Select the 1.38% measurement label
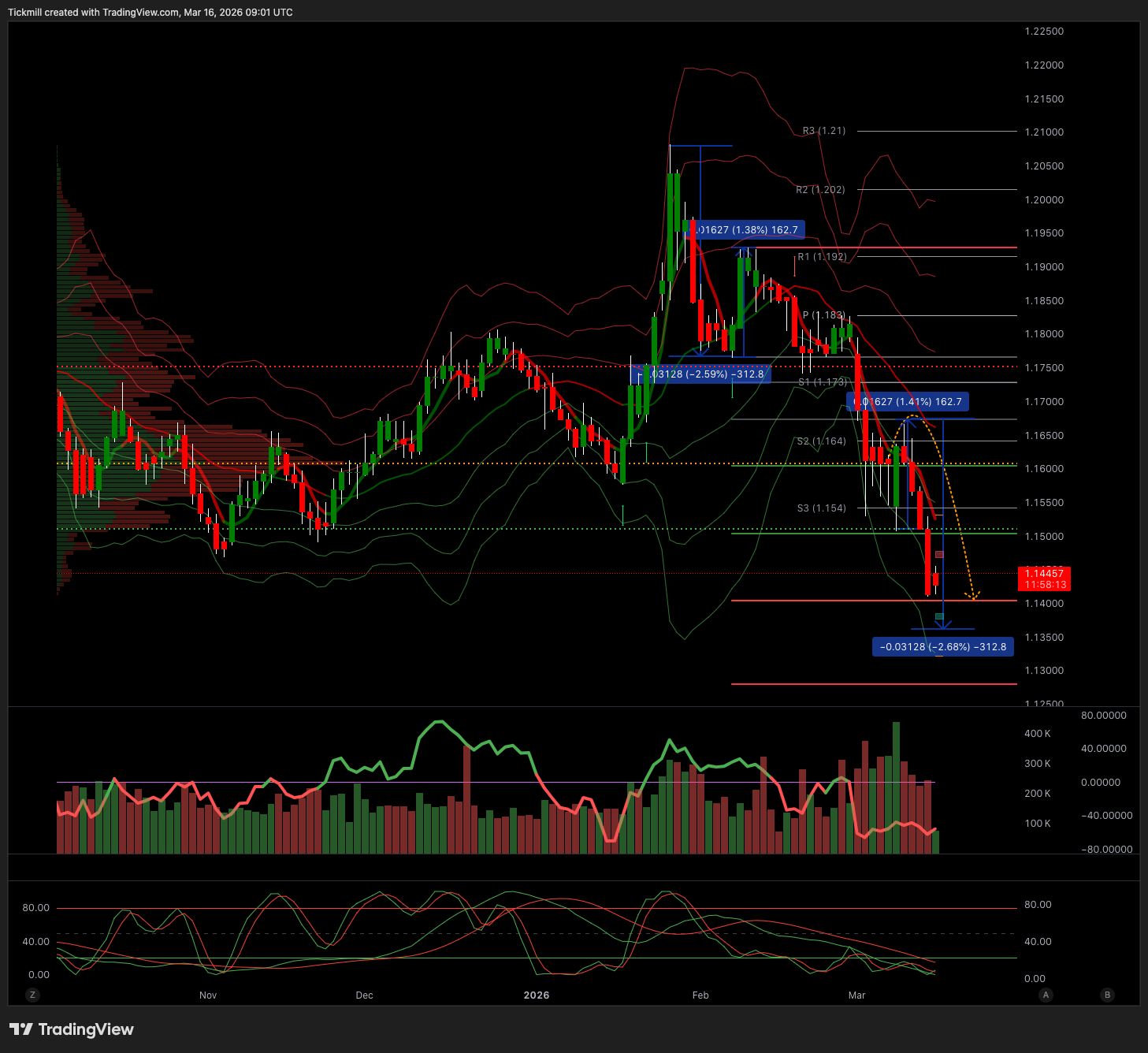Screen dimensions: 1148x1053 (746, 230)
